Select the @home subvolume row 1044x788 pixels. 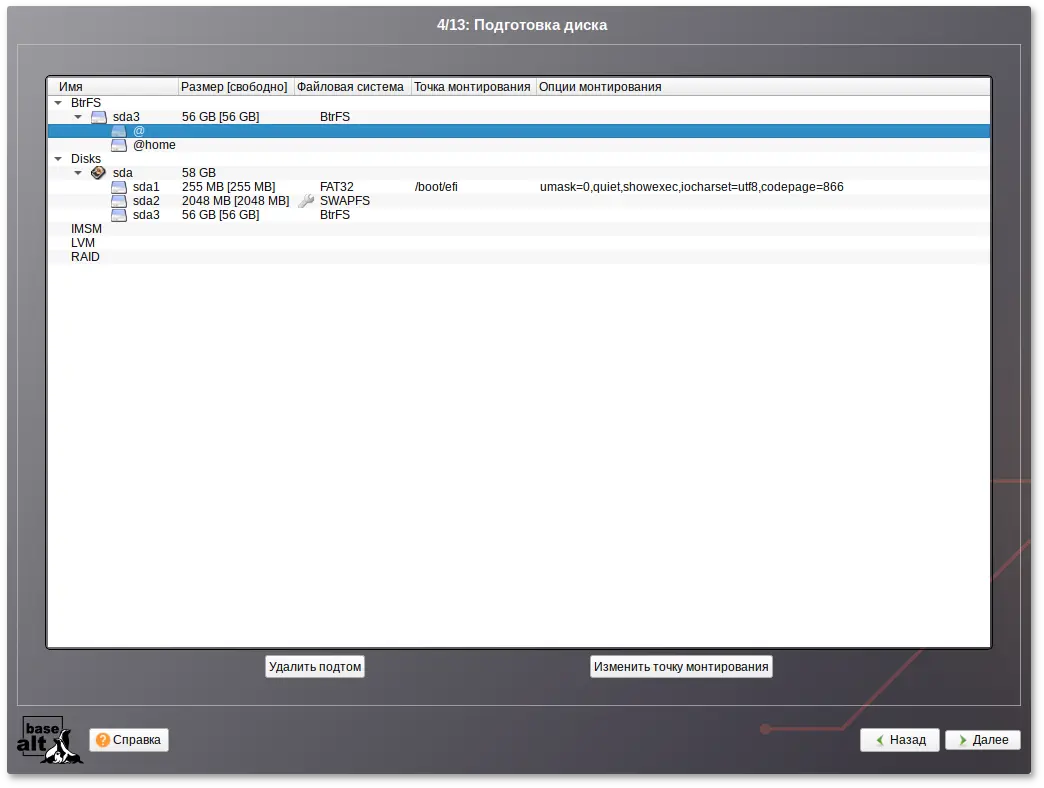coord(519,145)
